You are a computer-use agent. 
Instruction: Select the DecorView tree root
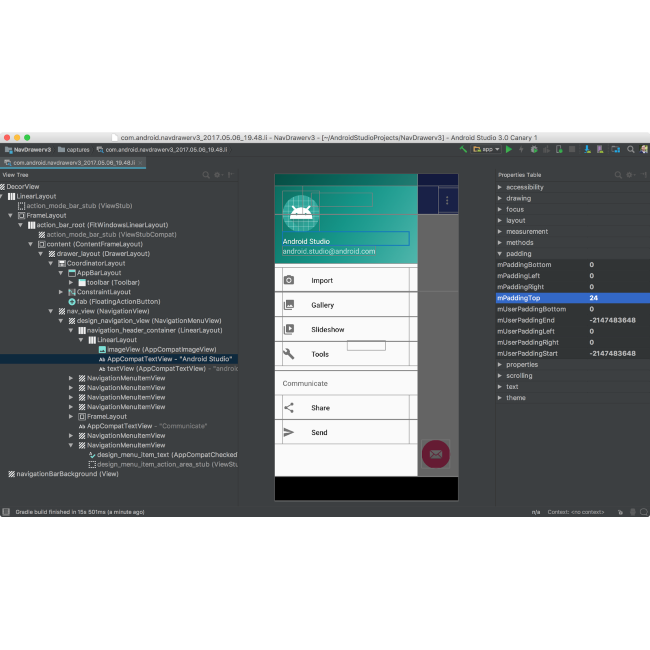point(19,187)
